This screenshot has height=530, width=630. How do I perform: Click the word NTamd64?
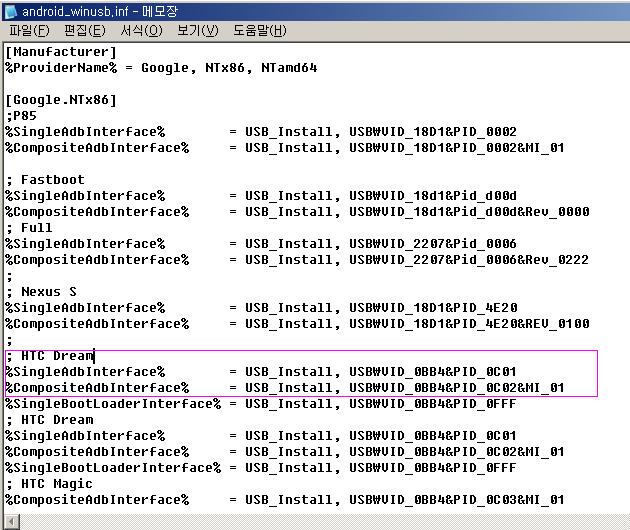pyautogui.click(x=289, y=68)
